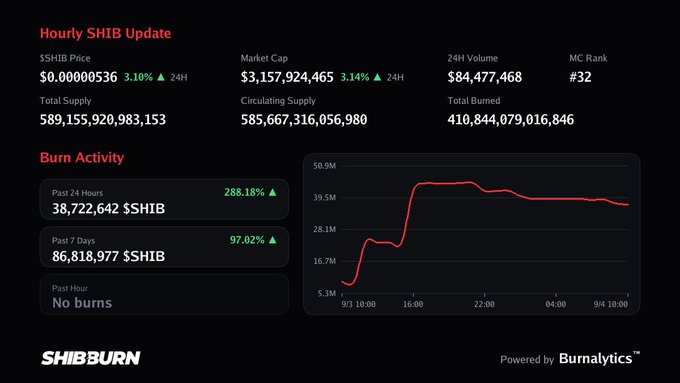Viewport: 680px width, 383px height.
Task: Click the 9/3 10:00 time label
Action: pos(359,304)
